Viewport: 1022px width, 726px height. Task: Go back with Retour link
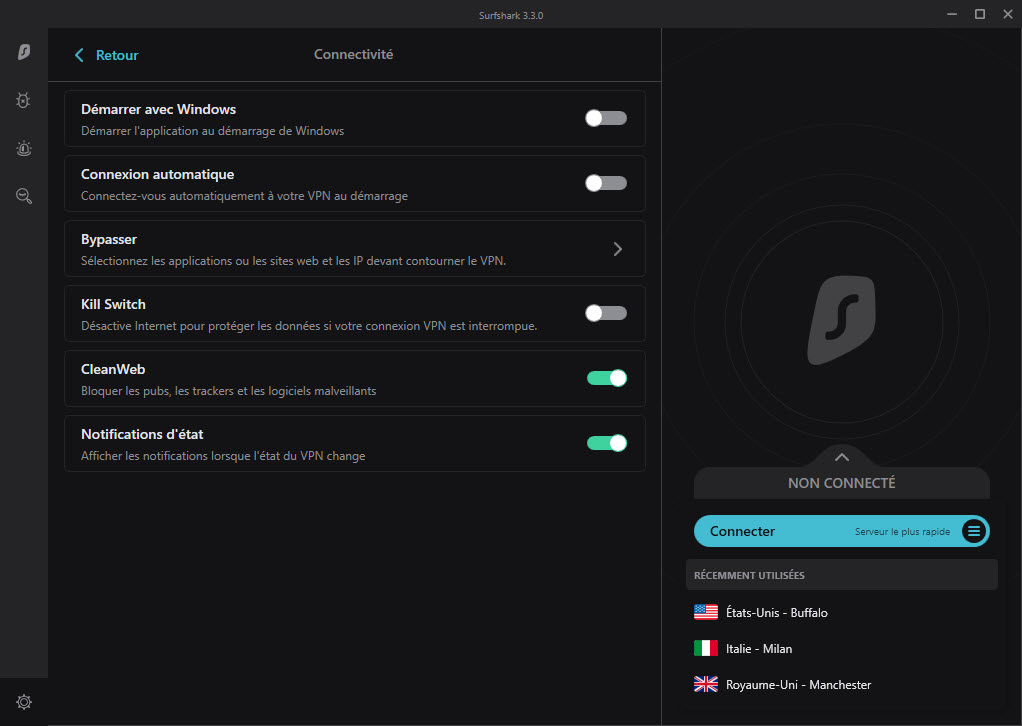pyautogui.click(x=117, y=55)
